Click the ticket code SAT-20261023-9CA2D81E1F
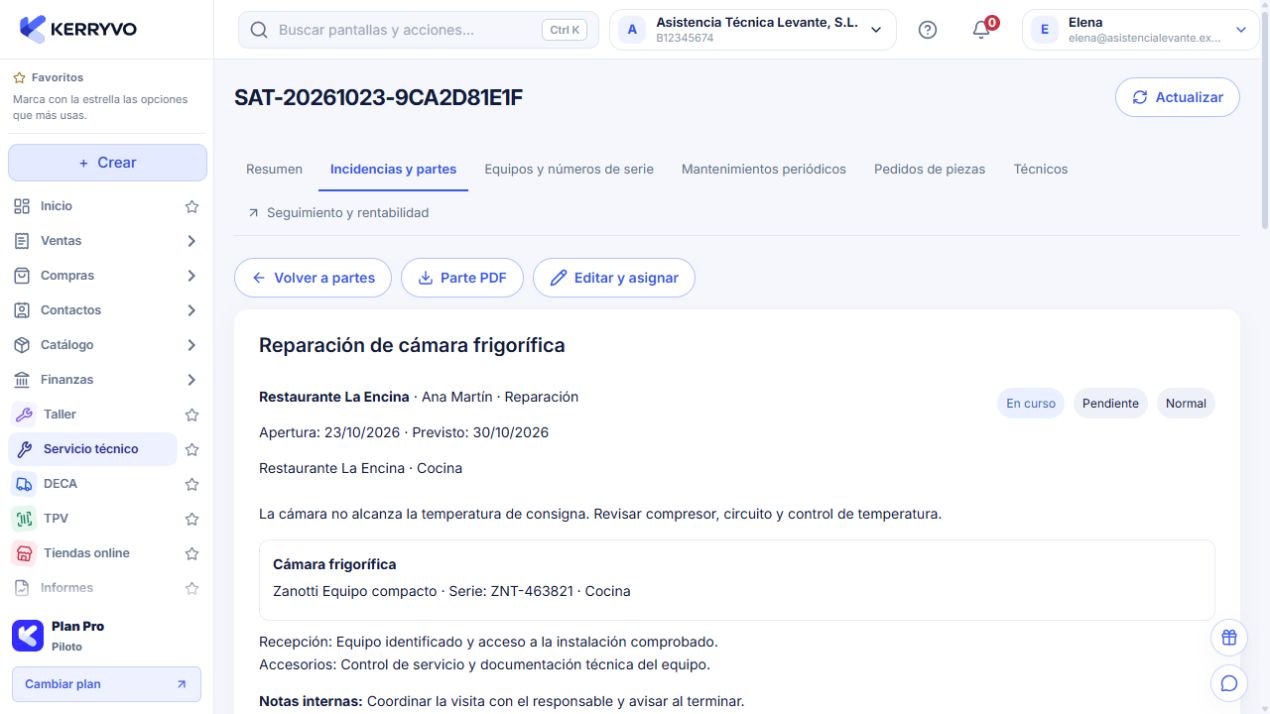Viewport: 1270px width, 714px height. click(379, 97)
